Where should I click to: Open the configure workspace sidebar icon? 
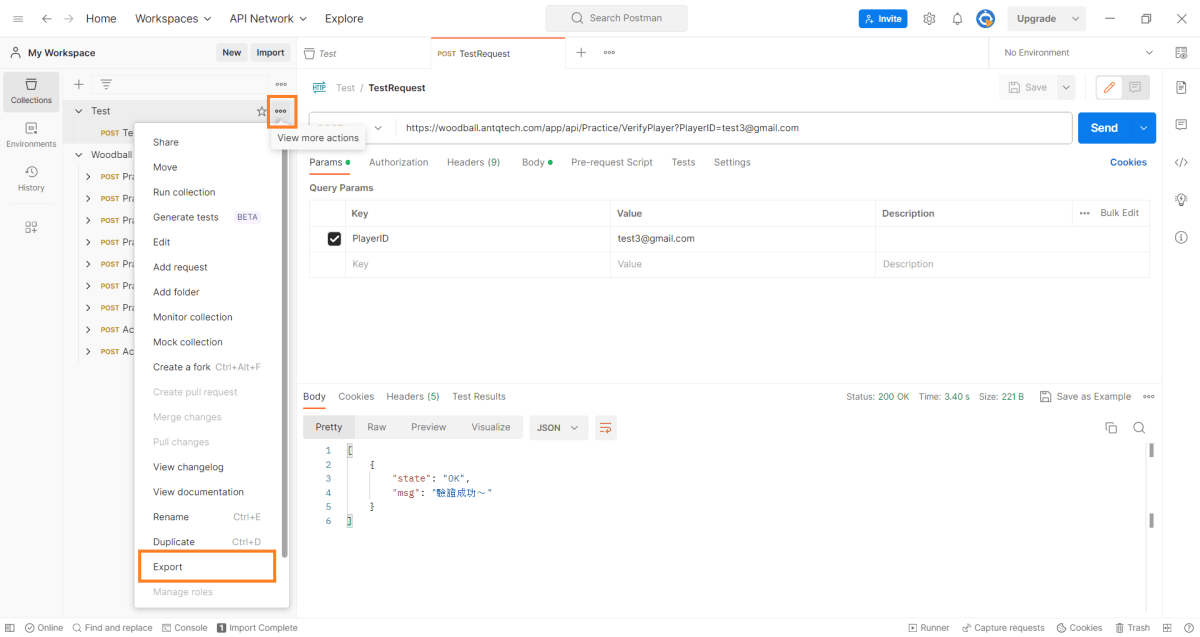coord(31,227)
